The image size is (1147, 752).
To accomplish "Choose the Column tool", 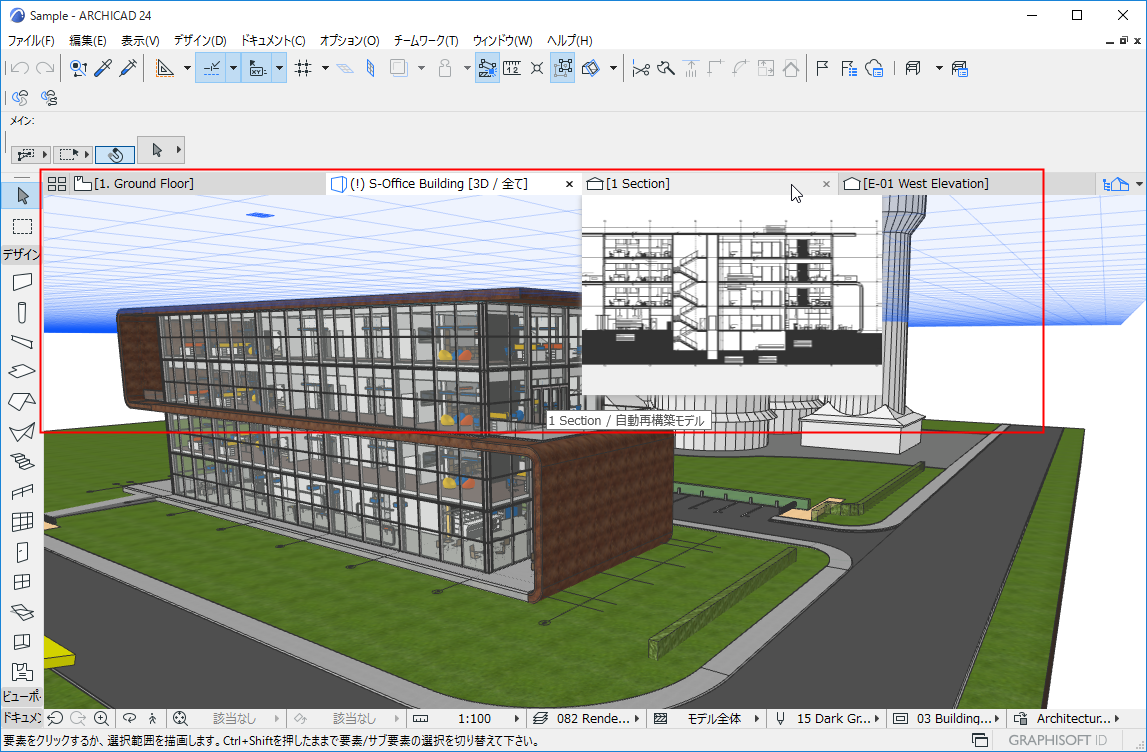I will [x=22, y=312].
